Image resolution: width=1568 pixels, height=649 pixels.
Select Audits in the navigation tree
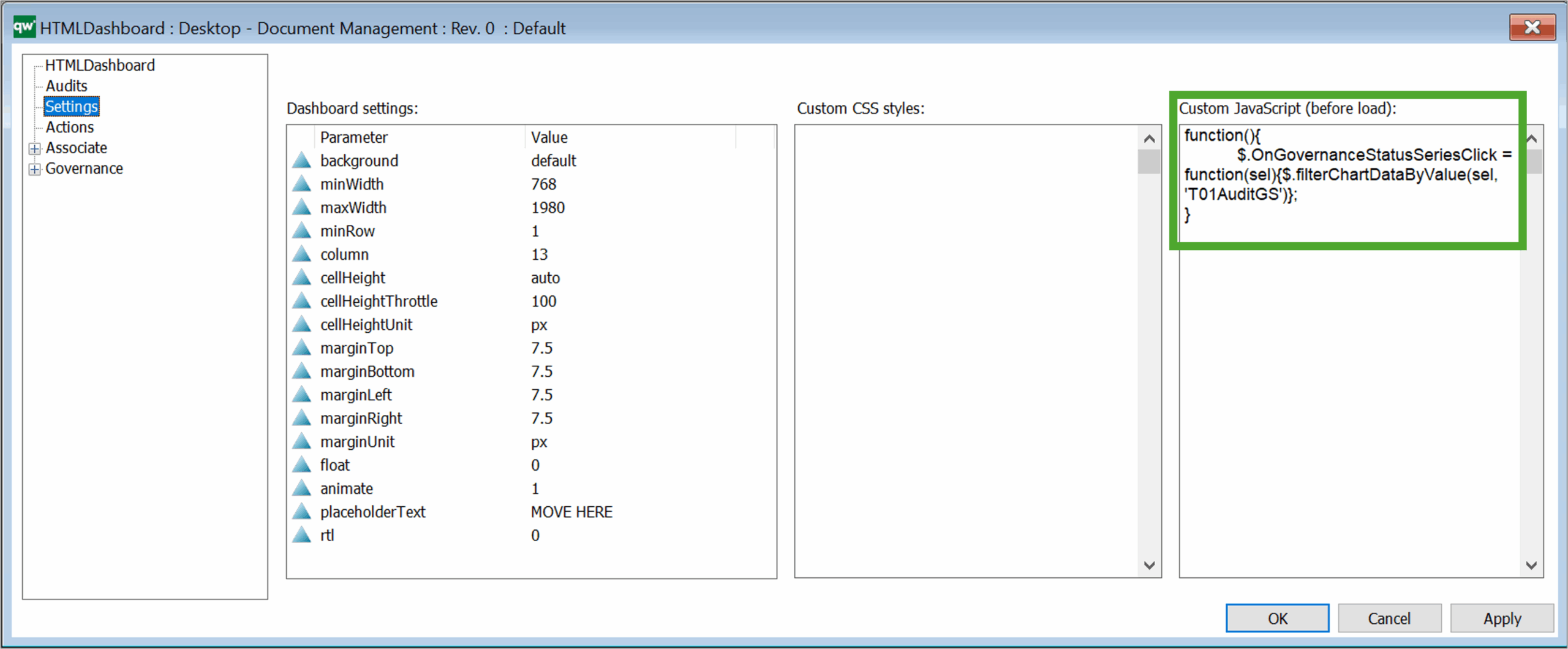pos(66,86)
